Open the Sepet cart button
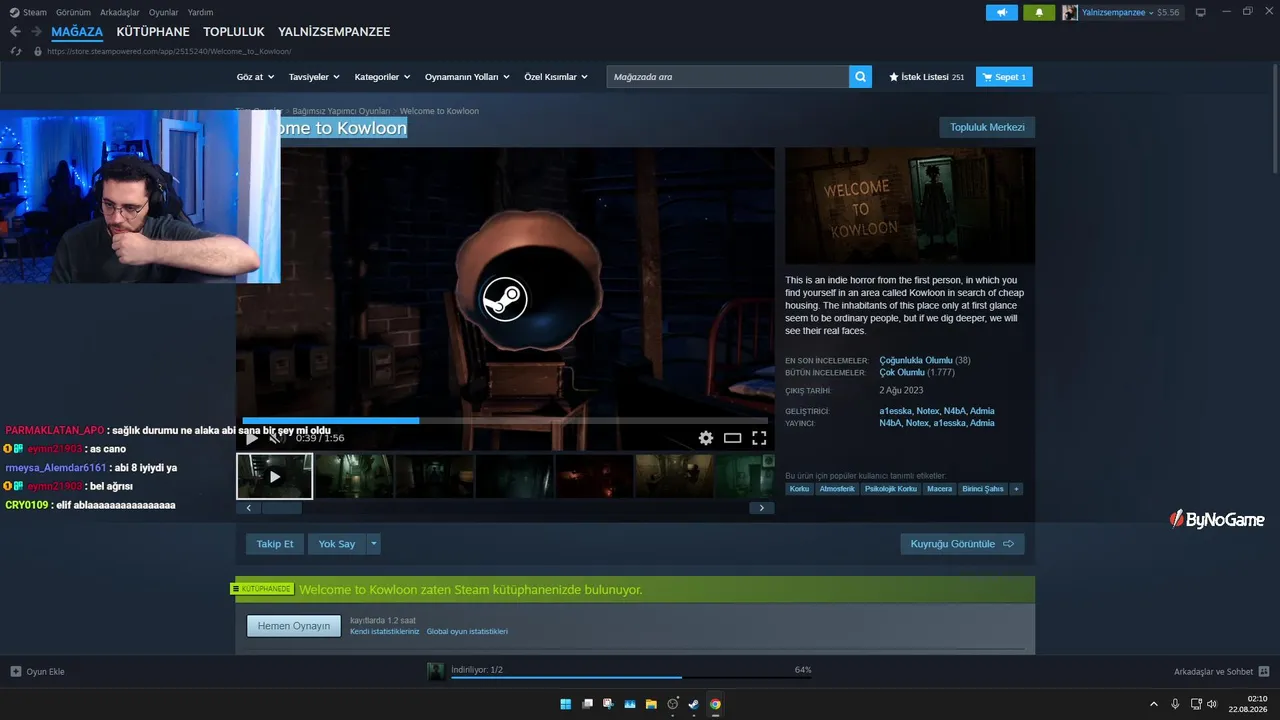1280x720 pixels. [x=1005, y=77]
